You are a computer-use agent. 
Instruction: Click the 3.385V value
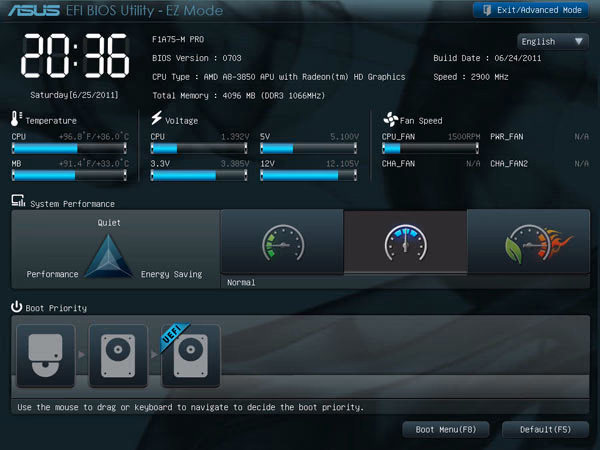235,164
